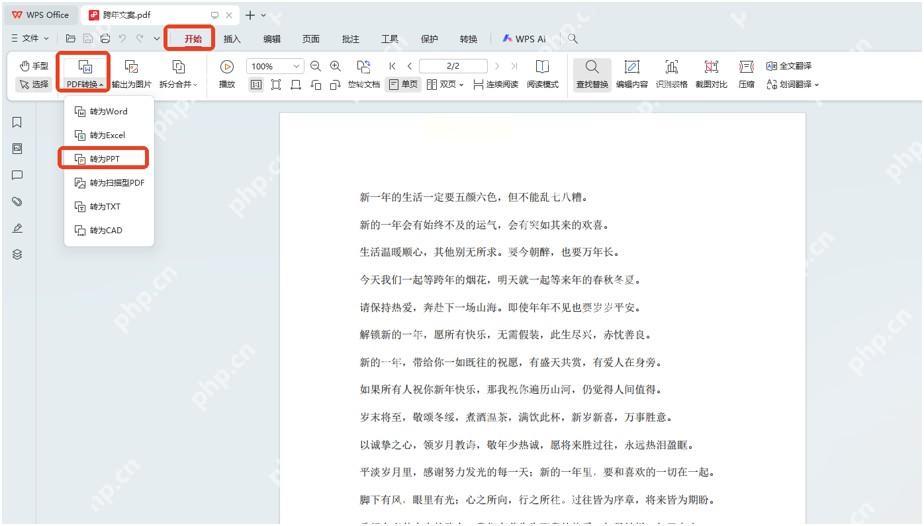Click 编辑内容 edit content
This screenshot has height=526, width=924.
pos(632,74)
